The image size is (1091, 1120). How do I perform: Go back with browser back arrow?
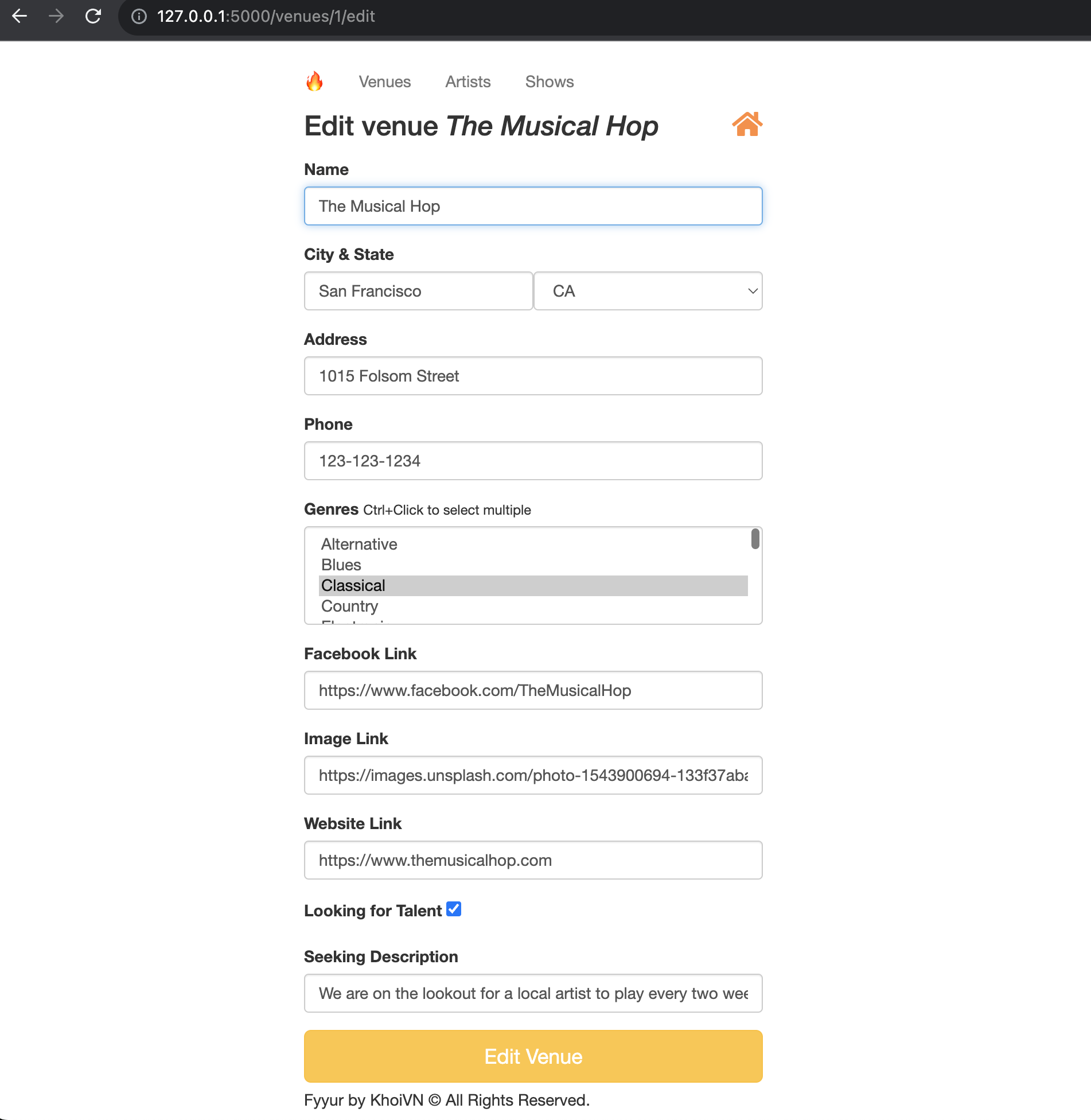(20, 16)
